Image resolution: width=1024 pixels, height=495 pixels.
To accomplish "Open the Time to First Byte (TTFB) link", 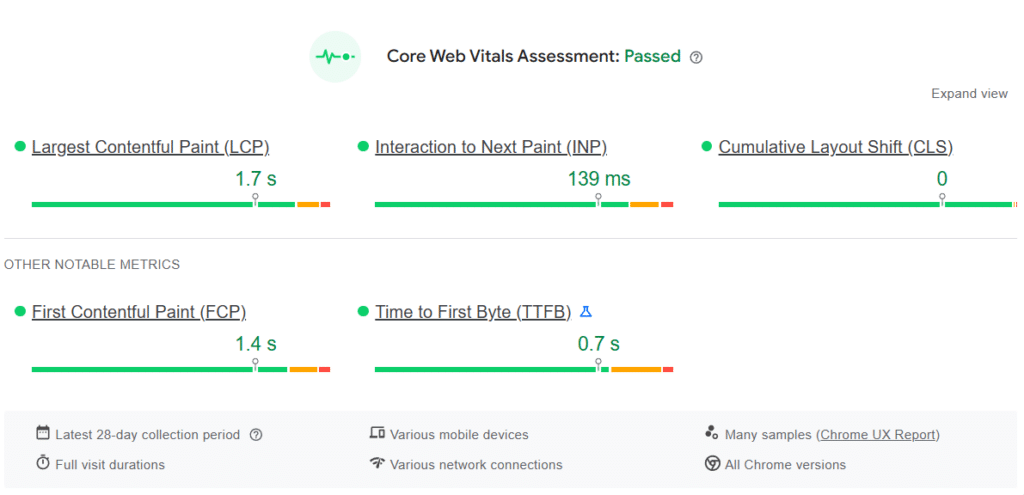I will pyautogui.click(x=473, y=312).
